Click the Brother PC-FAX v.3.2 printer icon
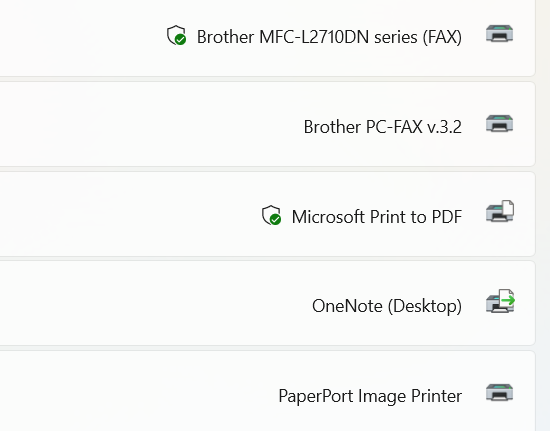This screenshot has height=431, width=550. [x=499, y=123]
